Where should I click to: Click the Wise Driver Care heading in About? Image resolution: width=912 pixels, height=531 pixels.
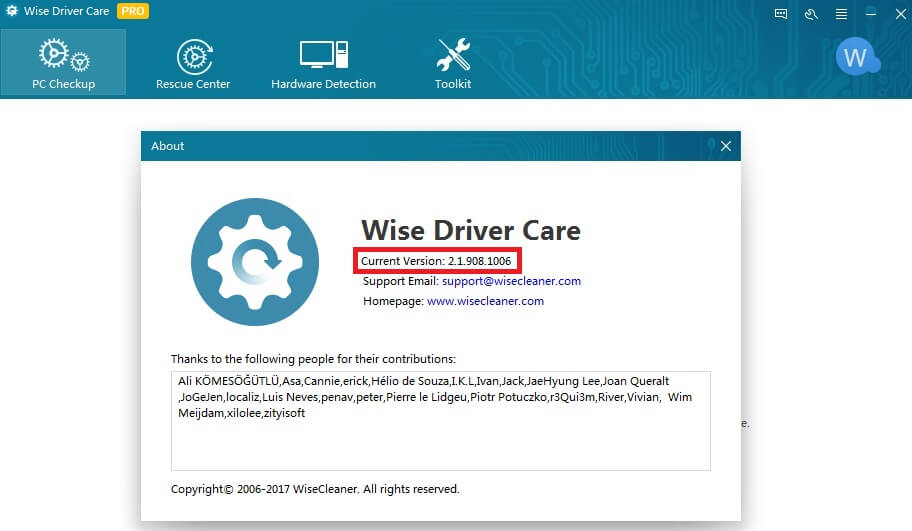pyautogui.click(x=471, y=230)
